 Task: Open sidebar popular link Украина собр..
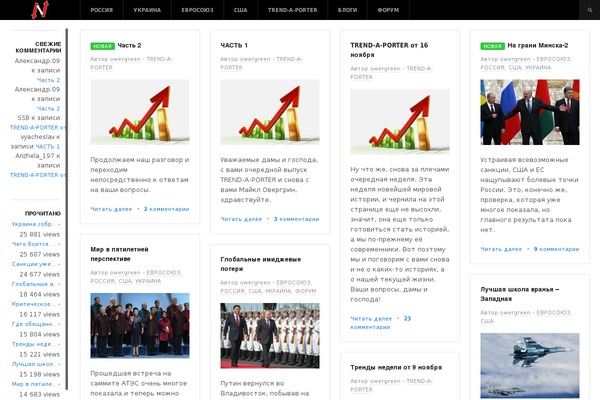point(34,224)
